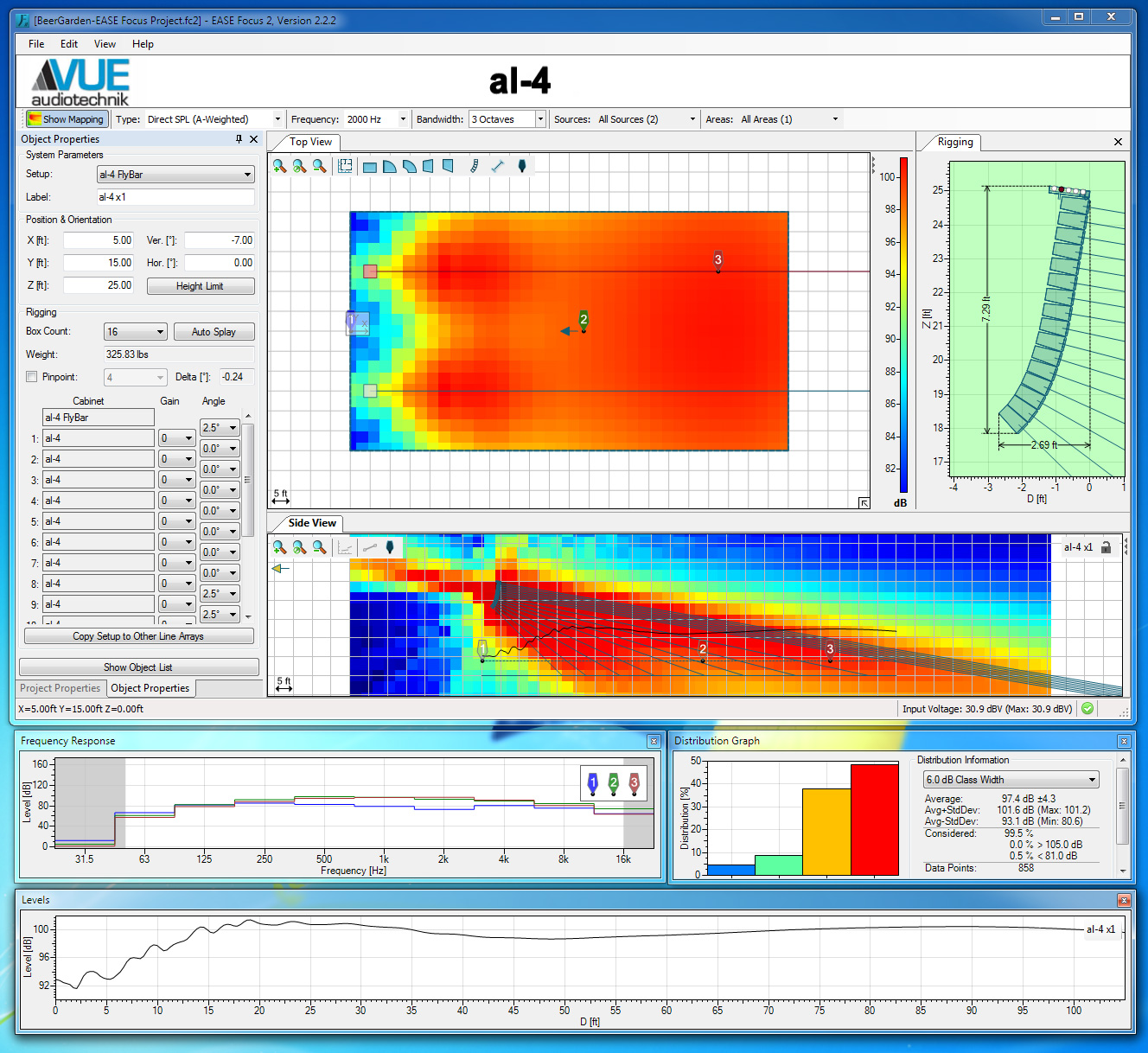This screenshot has width=1148, height=1053.
Task: Toggle the lock next to al-4 x1
Action: 1106,547
